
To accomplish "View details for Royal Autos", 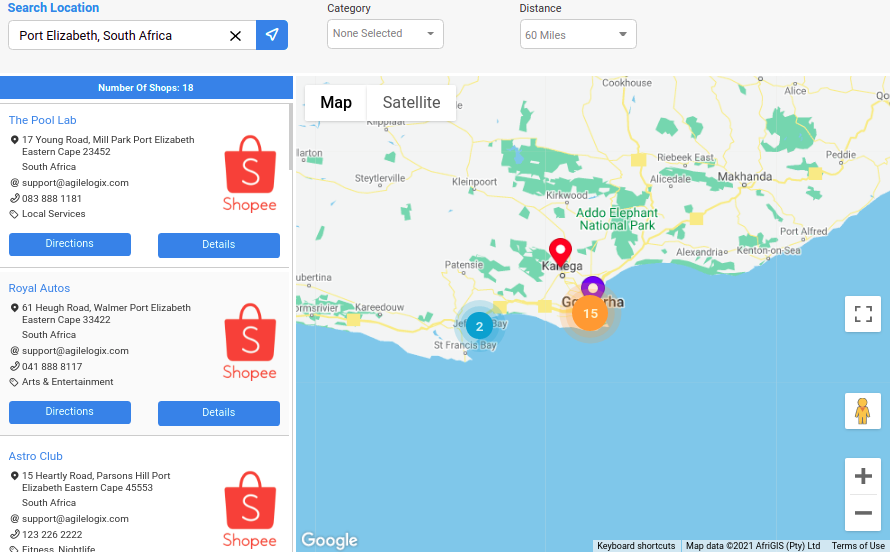I will click(x=219, y=412).
